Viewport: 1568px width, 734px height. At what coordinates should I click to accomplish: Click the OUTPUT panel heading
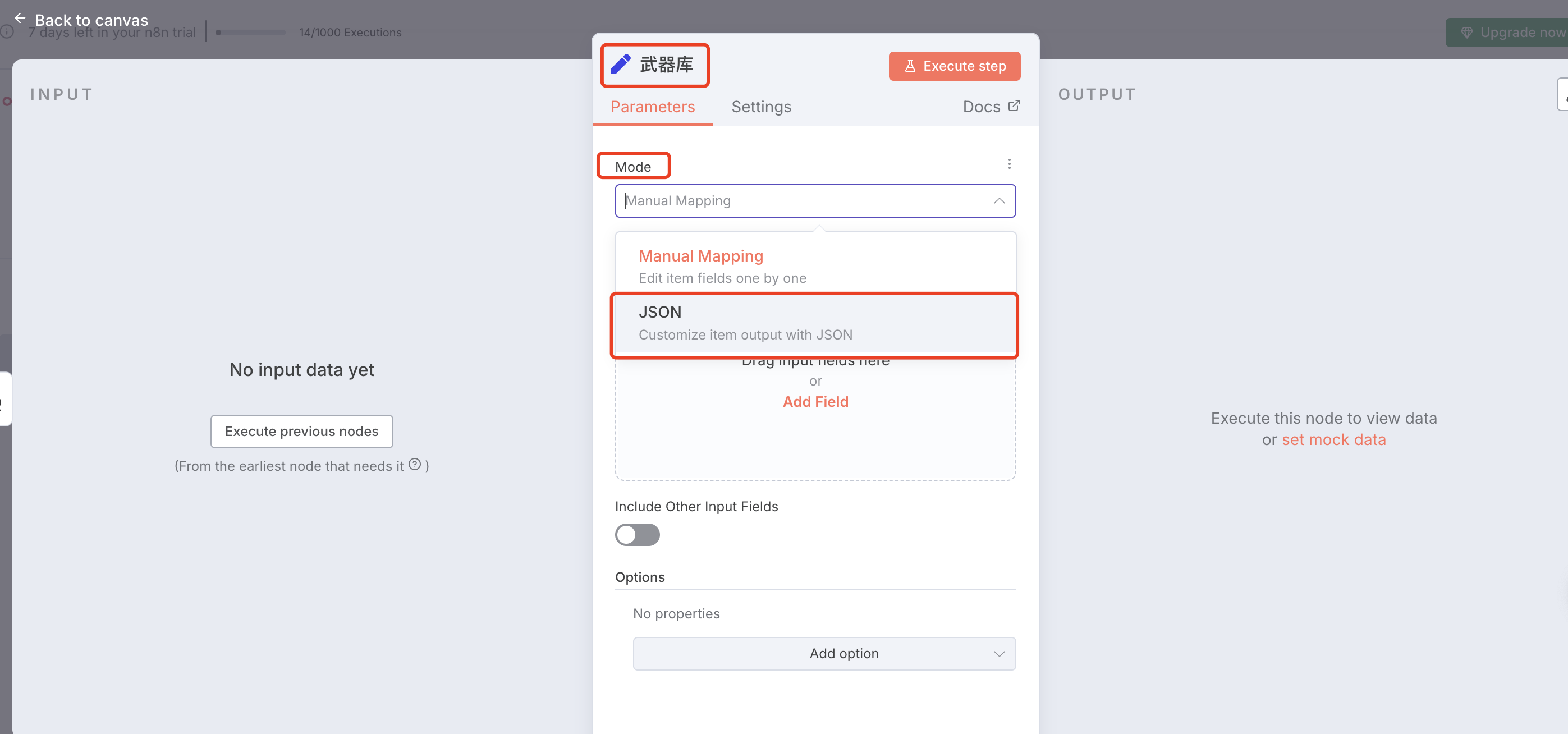[1097, 94]
